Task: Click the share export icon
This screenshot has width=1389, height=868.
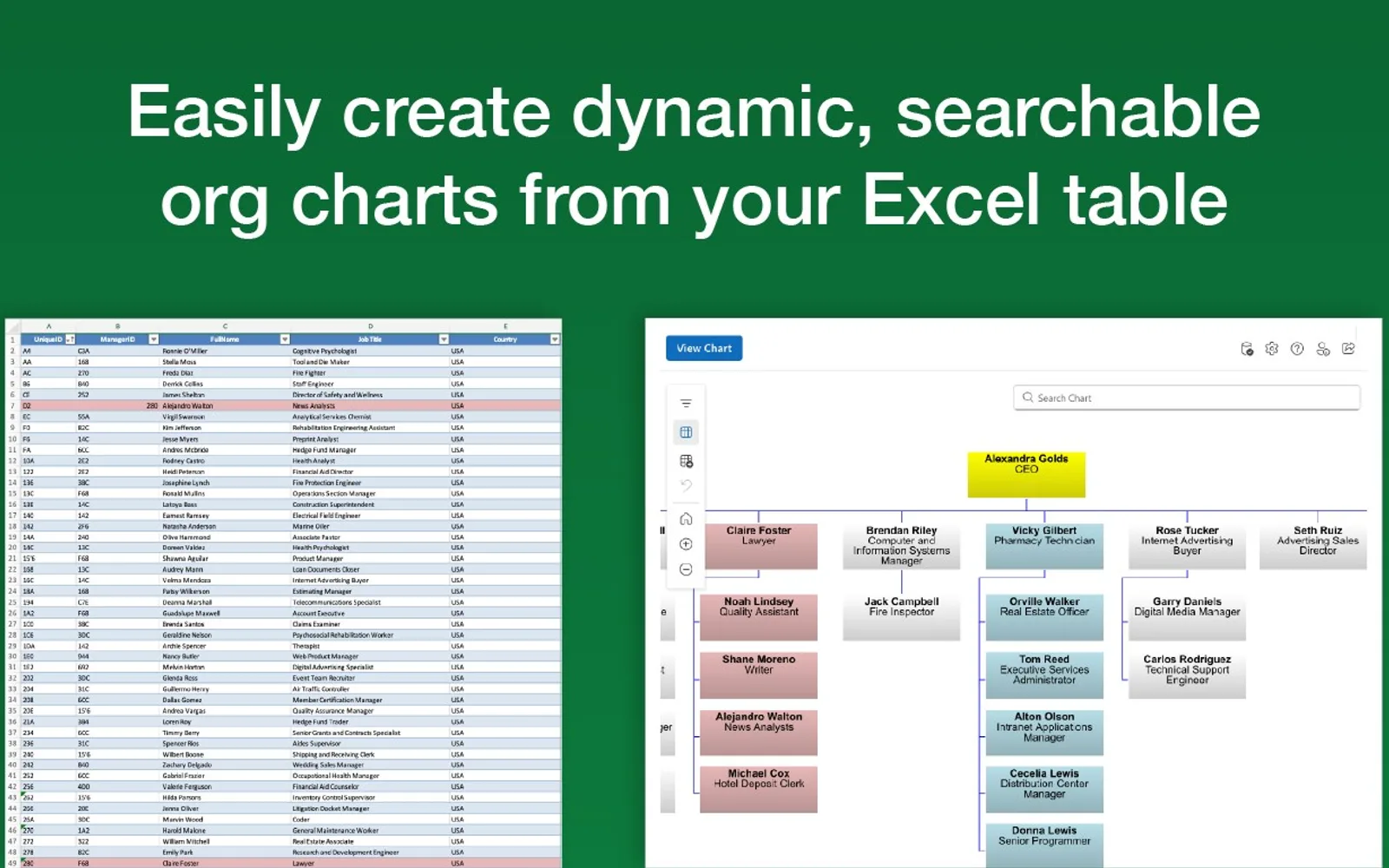Action: point(1348,349)
